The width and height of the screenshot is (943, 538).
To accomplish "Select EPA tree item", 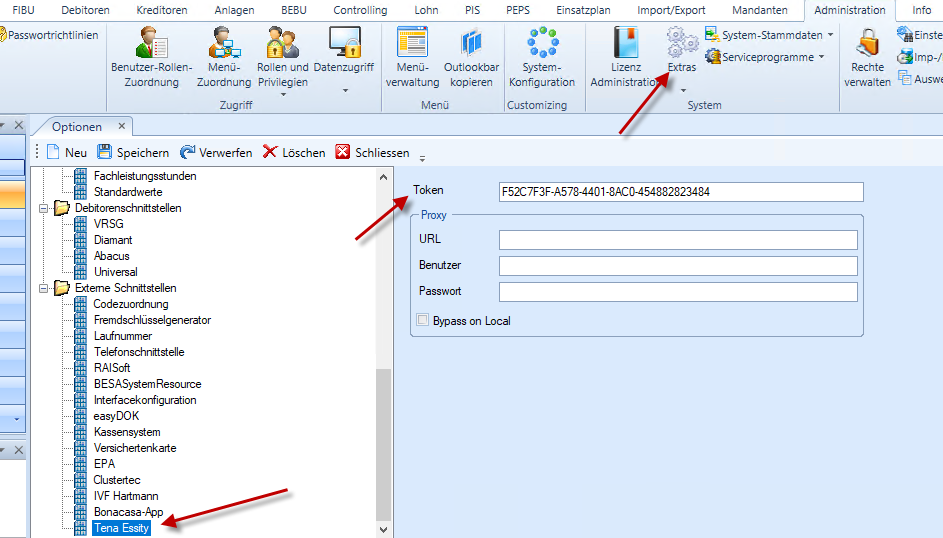I will (104, 463).
